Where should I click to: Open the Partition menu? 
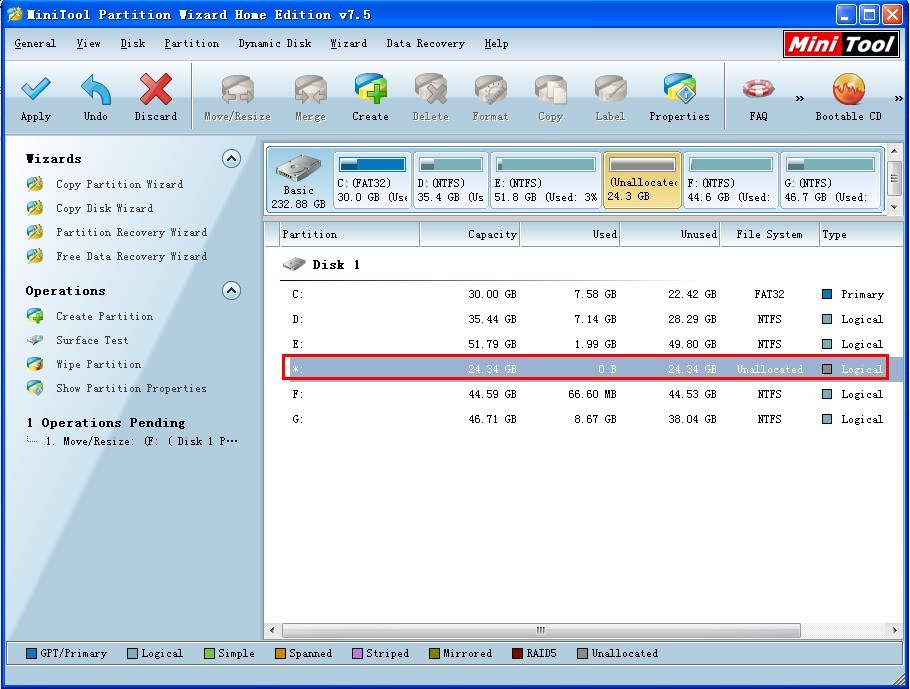click(x=192, y=44)
